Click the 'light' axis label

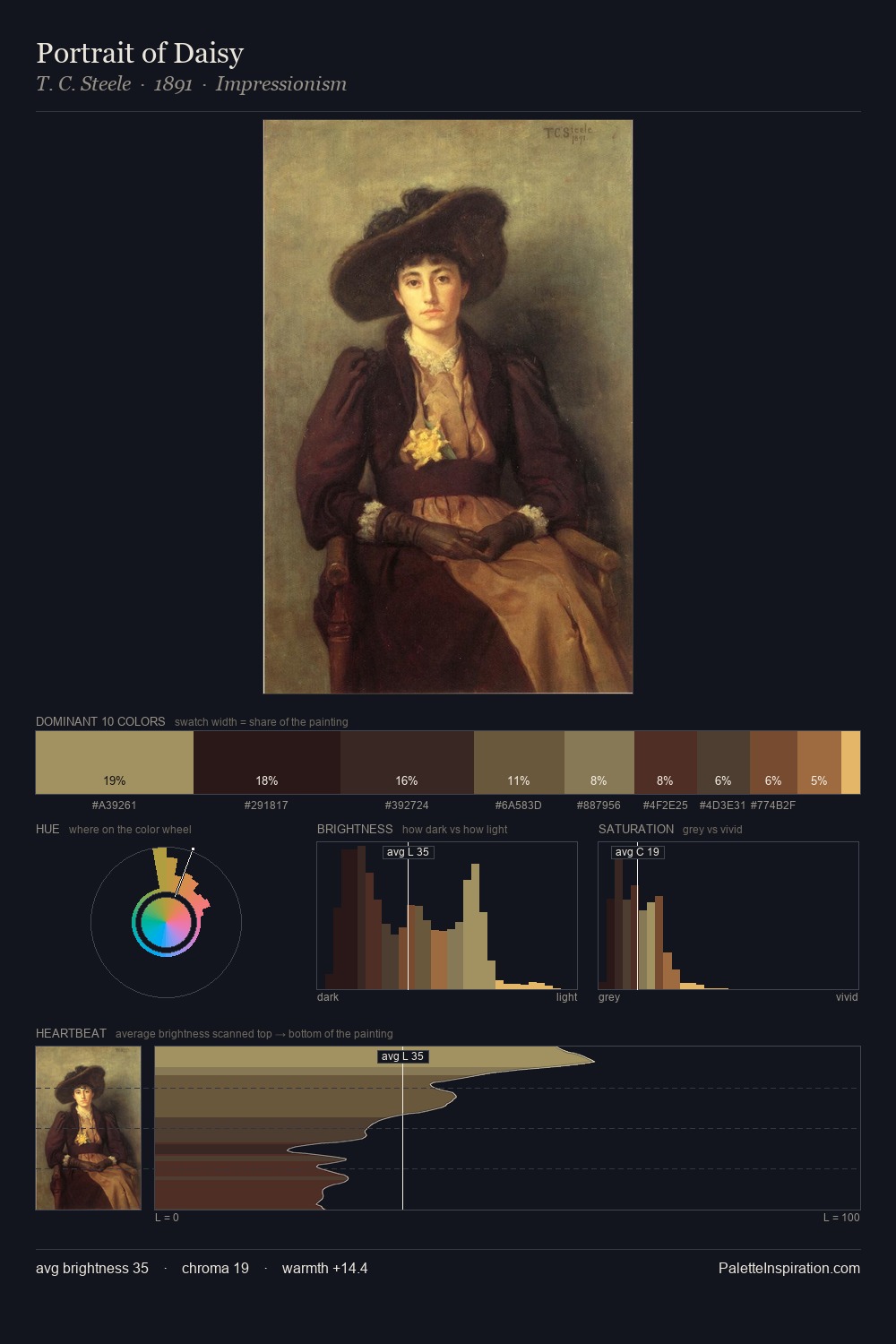566,997
